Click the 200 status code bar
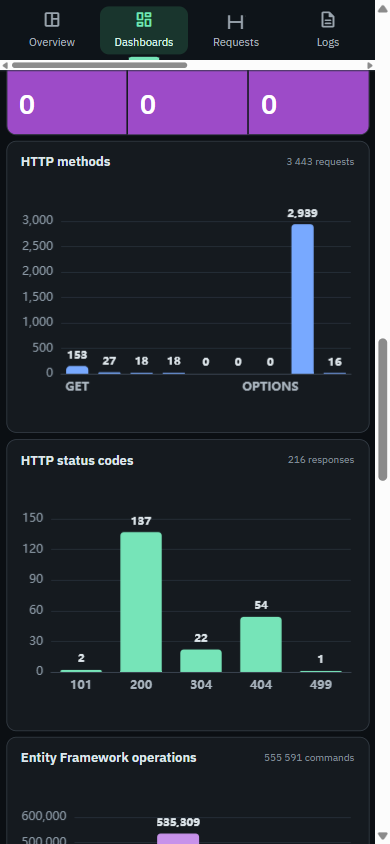390x844 pixels. [141, 602]
